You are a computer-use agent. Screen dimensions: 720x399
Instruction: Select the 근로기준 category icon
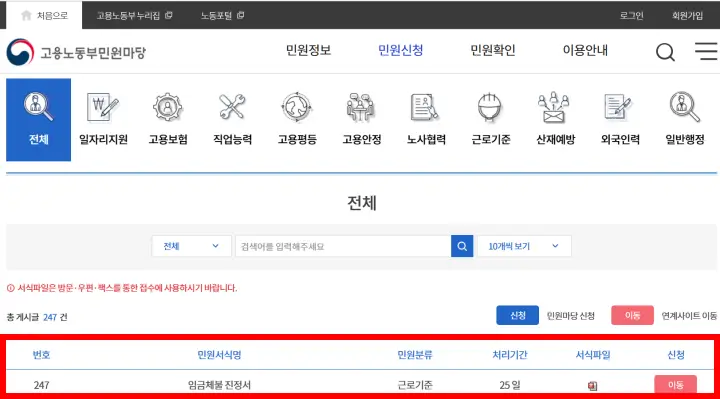click(x=491, y=119)
